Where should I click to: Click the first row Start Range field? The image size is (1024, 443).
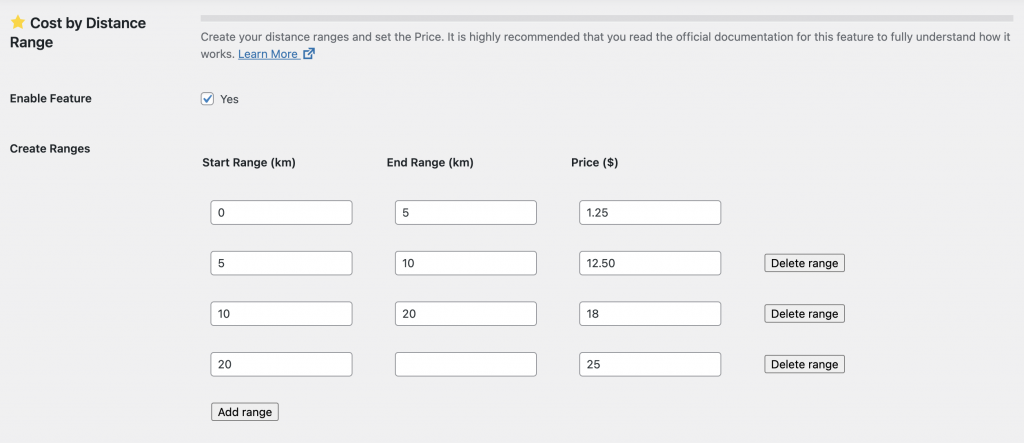coord(281,212)
